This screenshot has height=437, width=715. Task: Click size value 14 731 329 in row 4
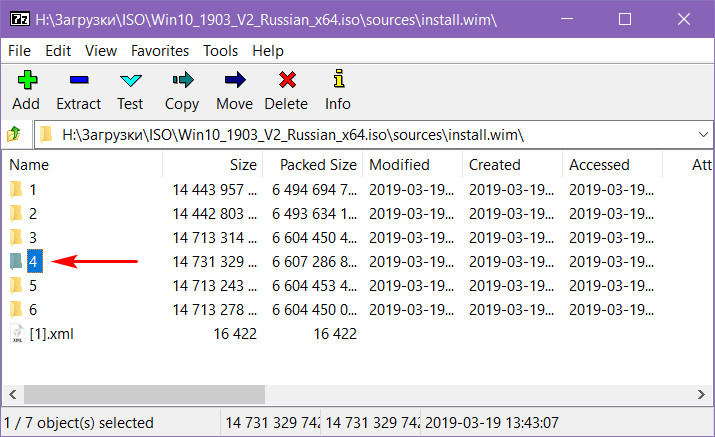[x=214, y=262]
